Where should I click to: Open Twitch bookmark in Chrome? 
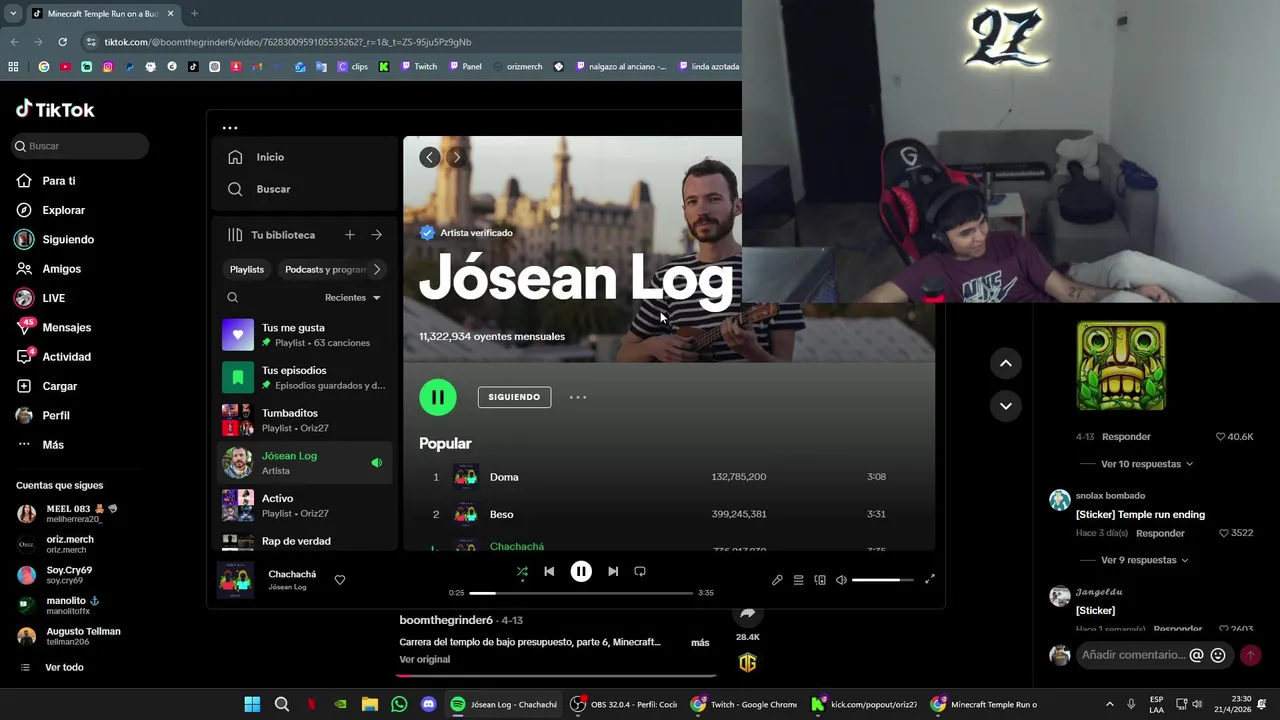418,67
